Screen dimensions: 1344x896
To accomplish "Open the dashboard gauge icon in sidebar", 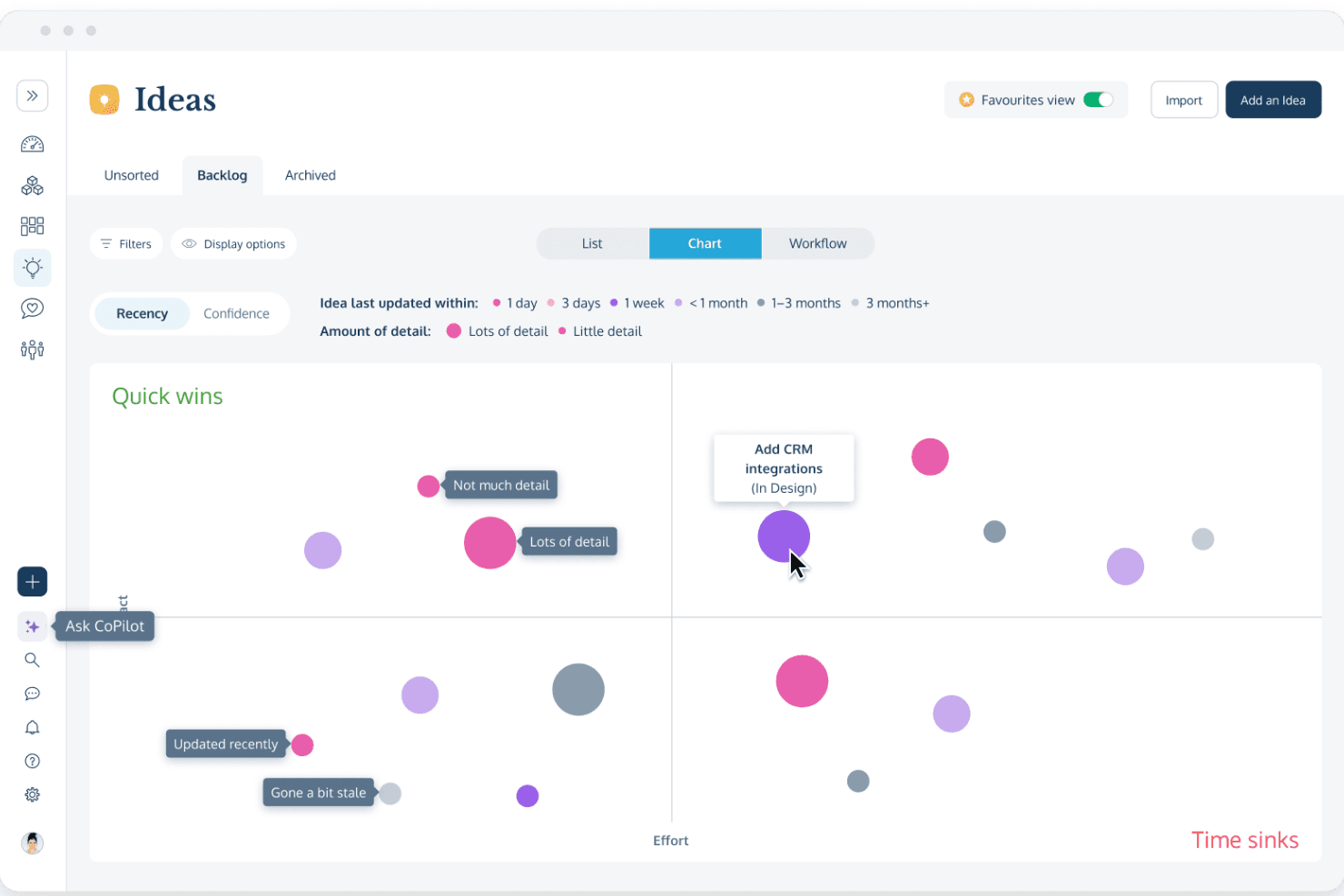I will tap(32, 144).
